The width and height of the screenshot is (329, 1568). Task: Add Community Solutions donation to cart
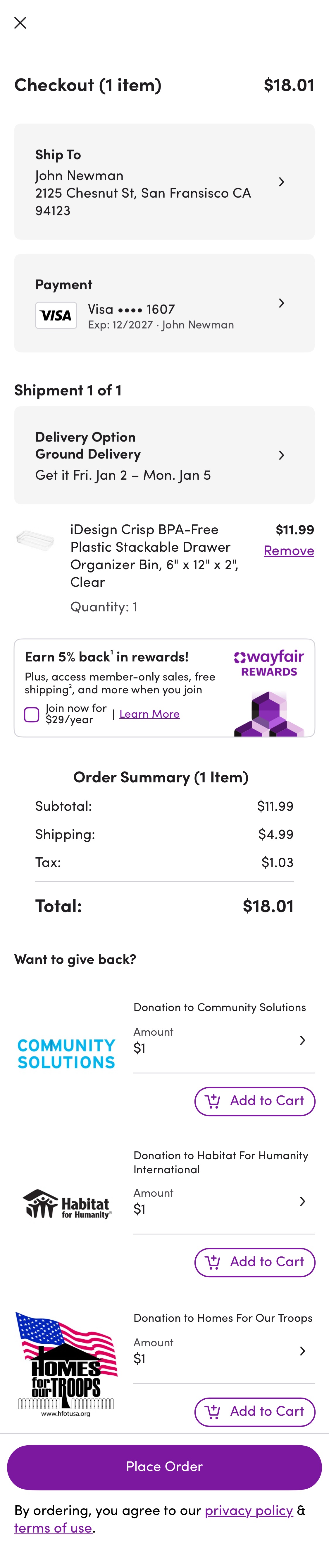254,1101
